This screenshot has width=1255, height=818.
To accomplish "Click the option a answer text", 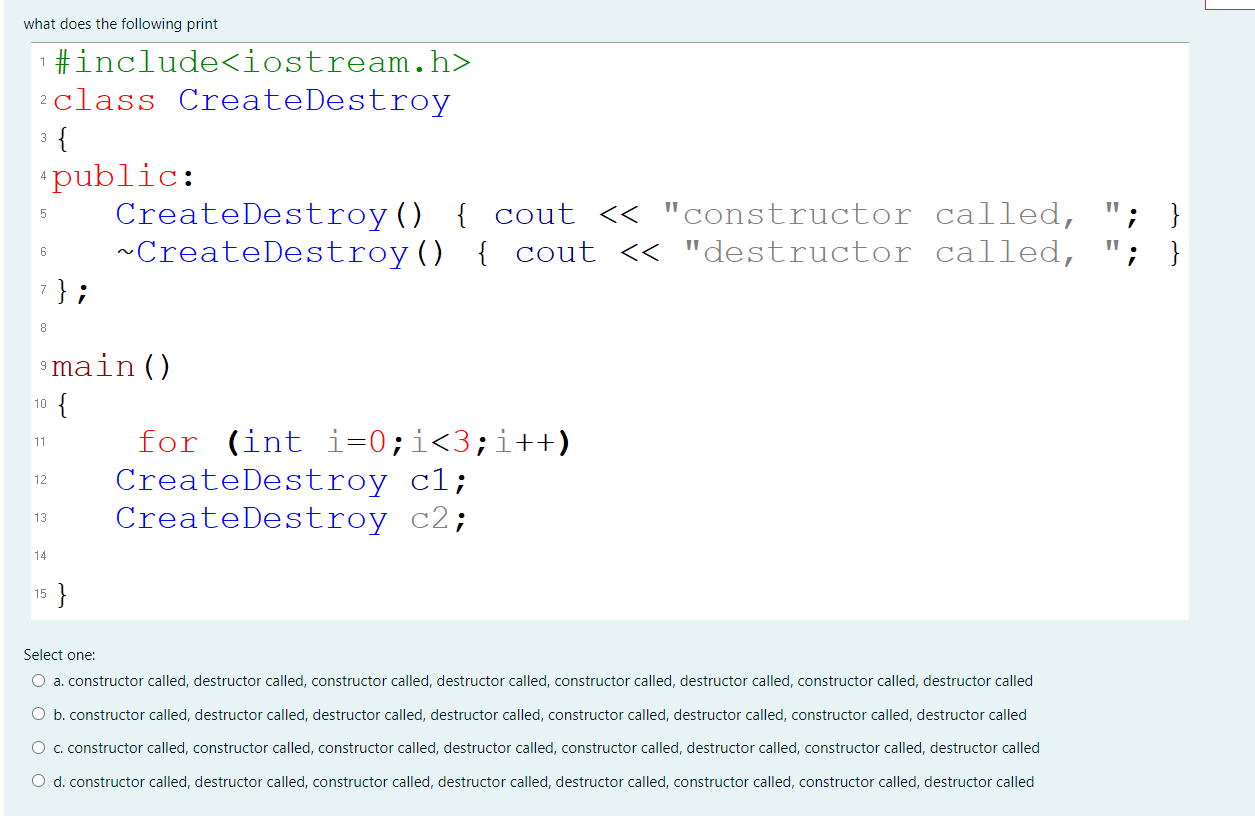I will pyautogui.click(x=542, y=681).
